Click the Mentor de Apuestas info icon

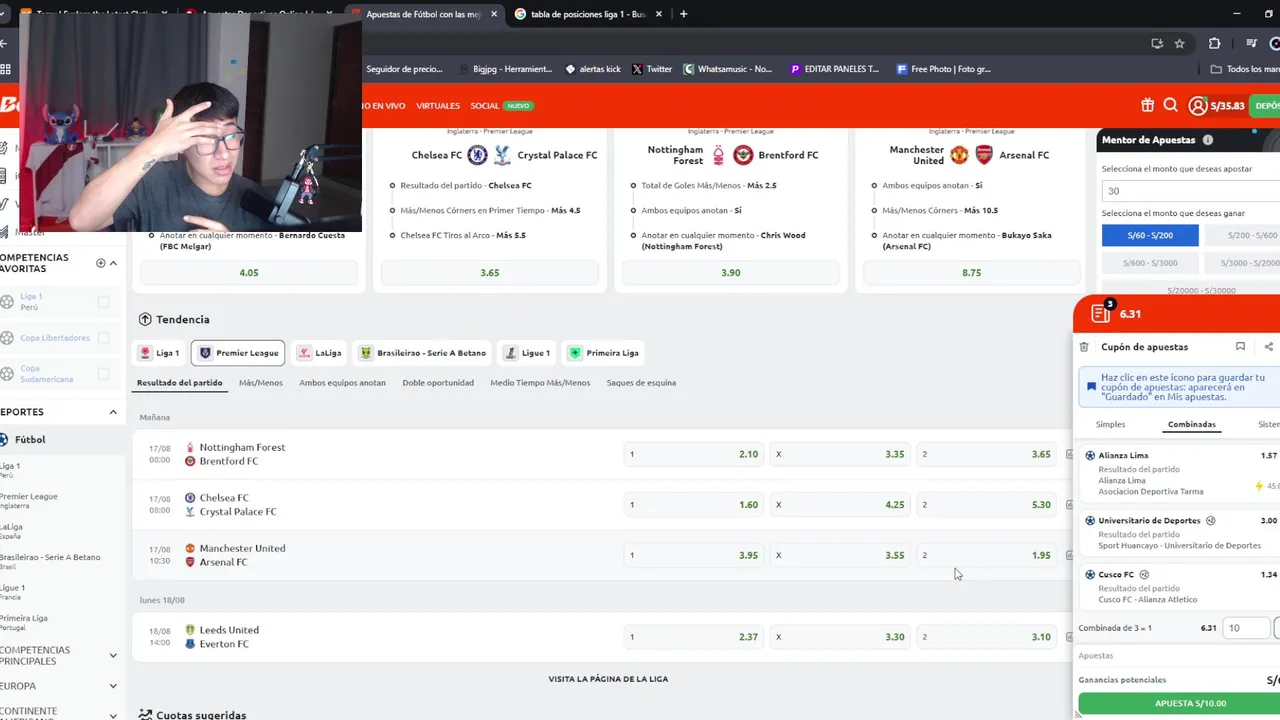[x=1207, y=140]
